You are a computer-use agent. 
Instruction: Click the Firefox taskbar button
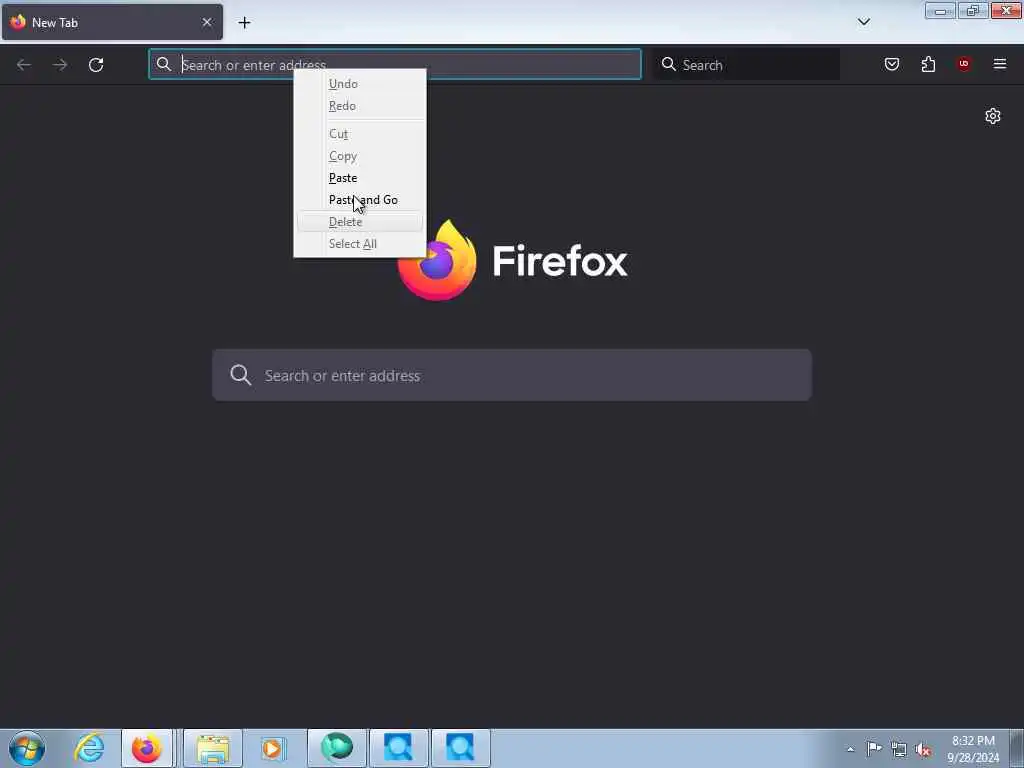pyautogui.click(x=147, y=748)
